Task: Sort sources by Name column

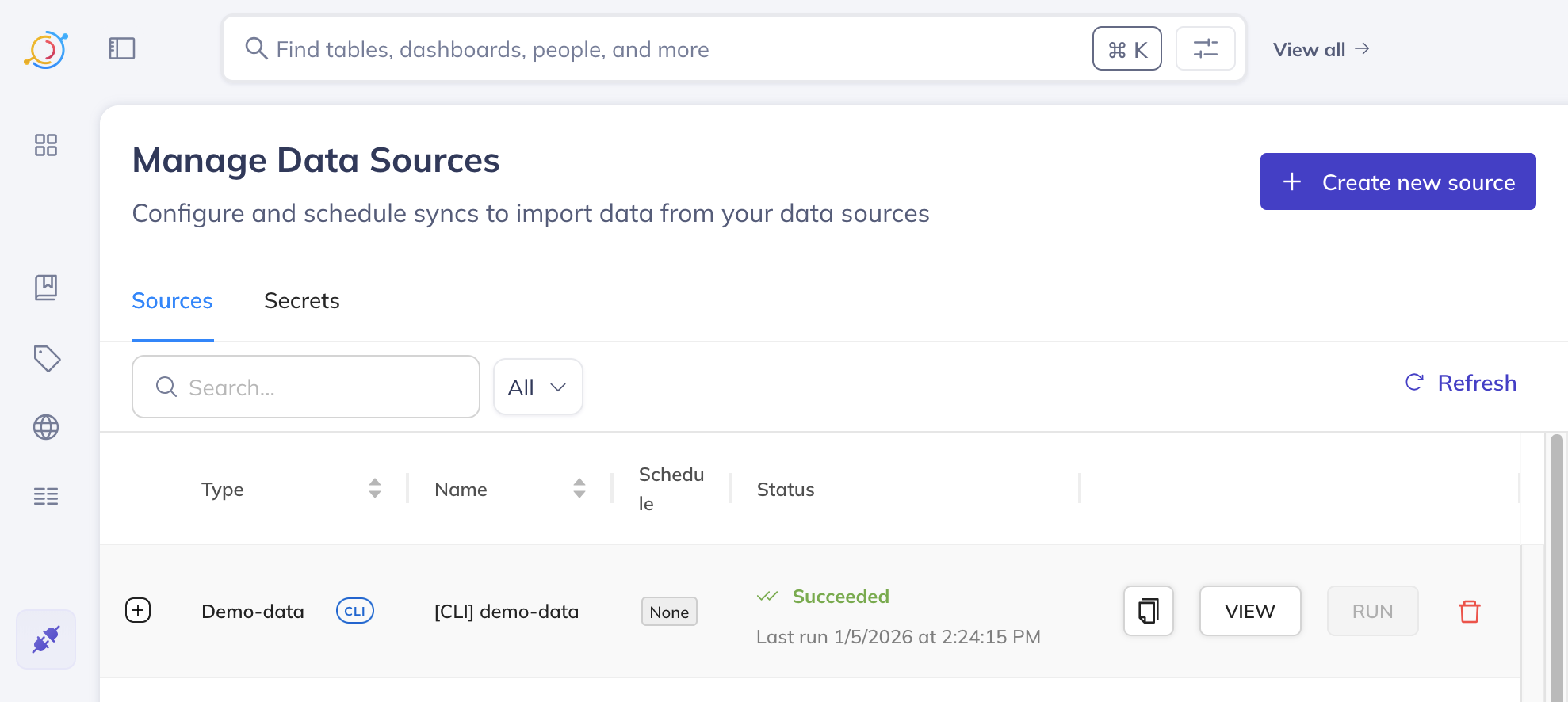Action: tap(579, 489)
